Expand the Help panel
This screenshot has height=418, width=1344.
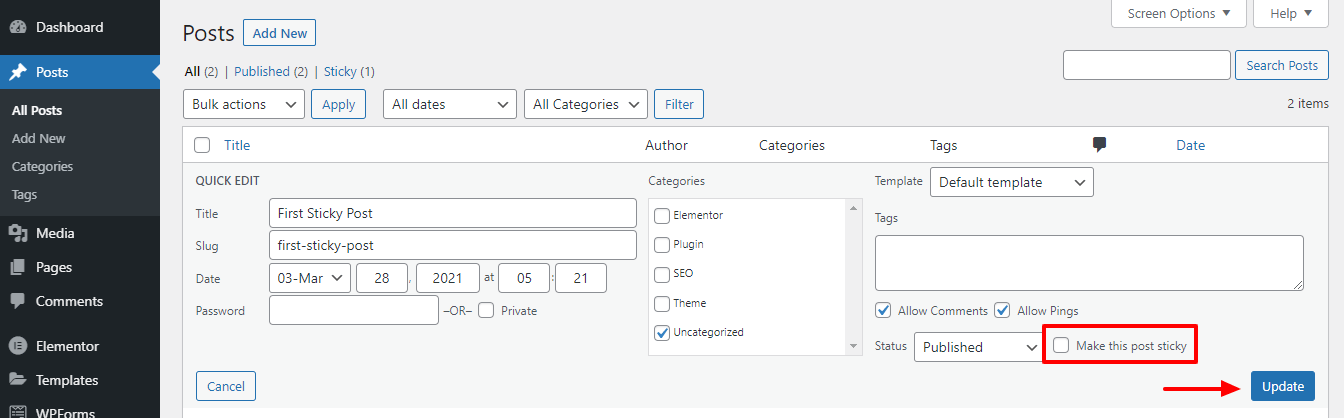[1291, 13]
